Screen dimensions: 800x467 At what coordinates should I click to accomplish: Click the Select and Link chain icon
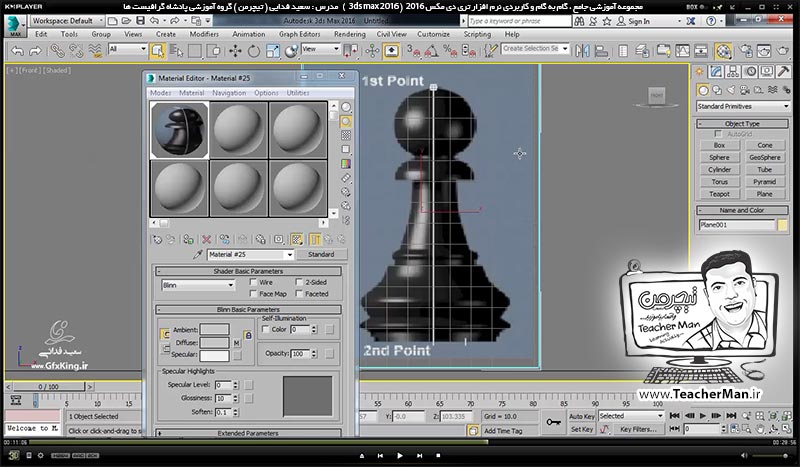tap(57, 51)
